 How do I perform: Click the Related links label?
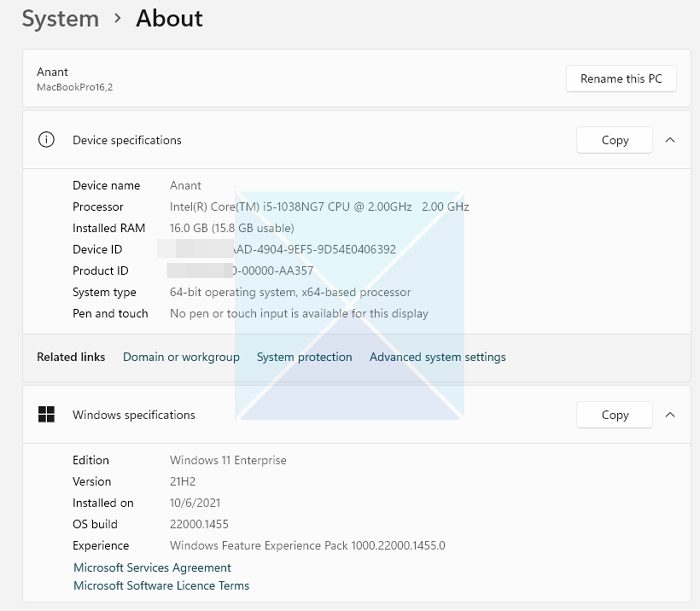(x=71, y=357)
